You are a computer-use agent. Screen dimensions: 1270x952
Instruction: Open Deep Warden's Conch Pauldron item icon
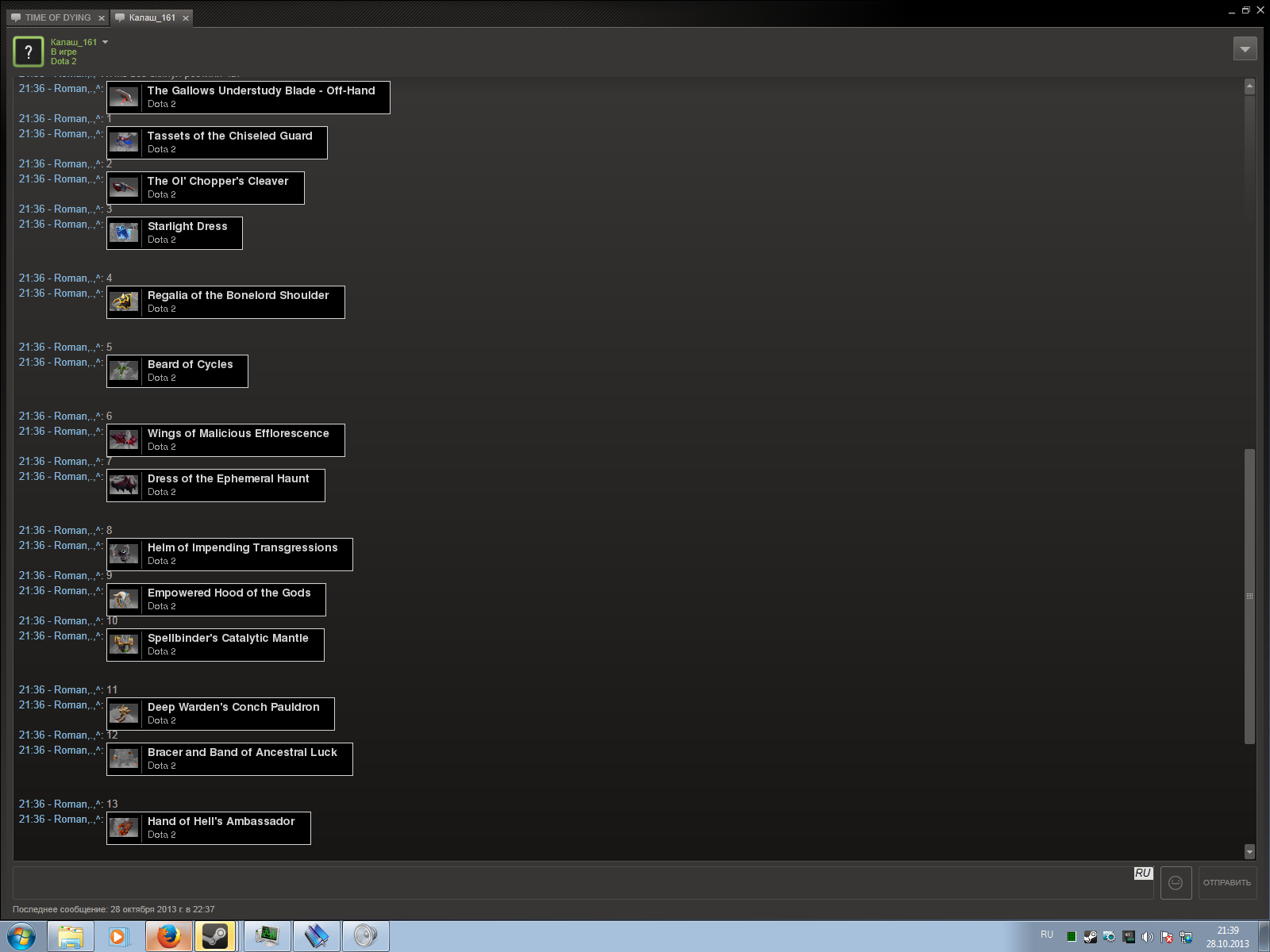(124, 714)
